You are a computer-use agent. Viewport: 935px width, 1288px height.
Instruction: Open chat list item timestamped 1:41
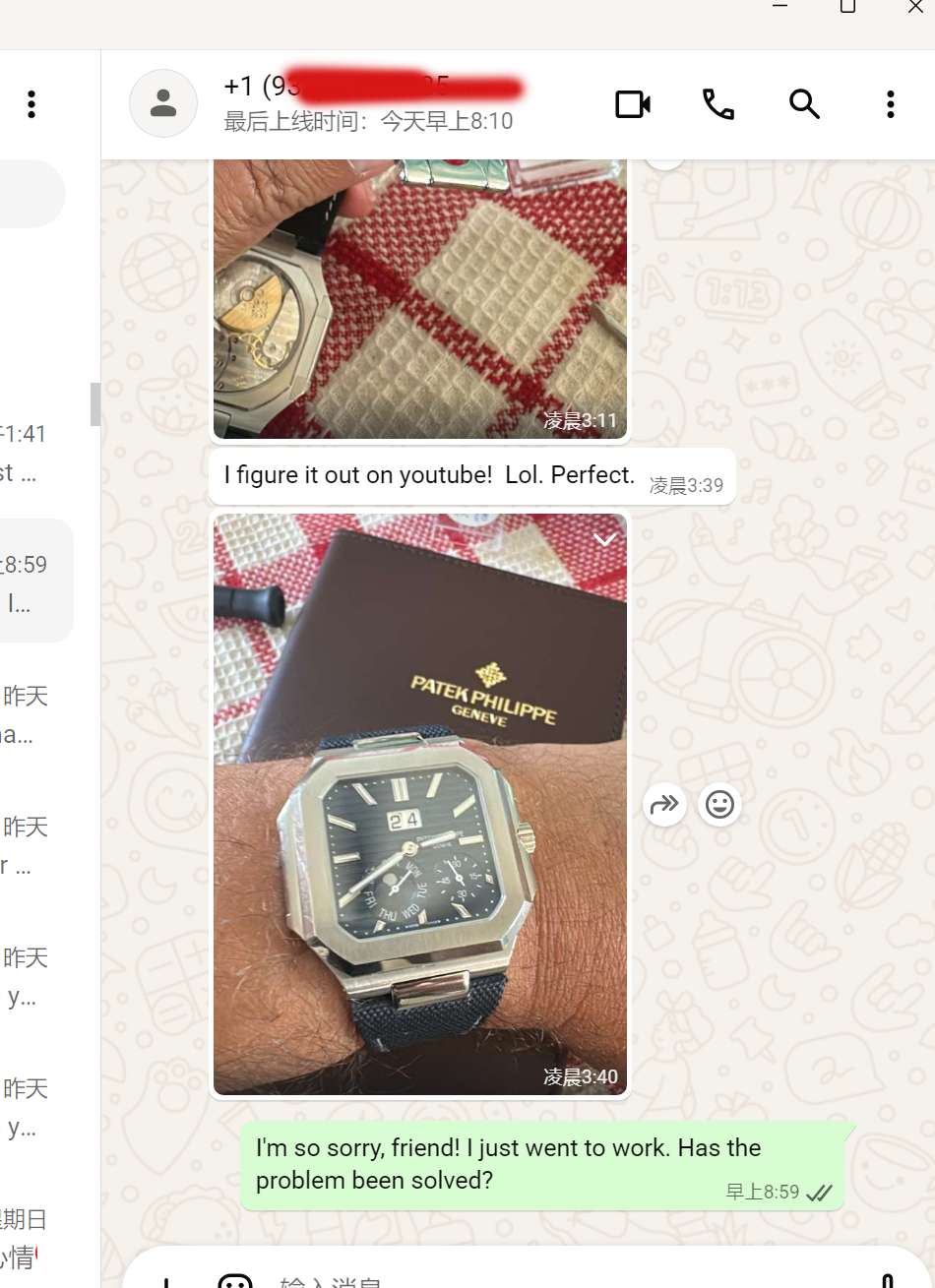click(36, 454)
